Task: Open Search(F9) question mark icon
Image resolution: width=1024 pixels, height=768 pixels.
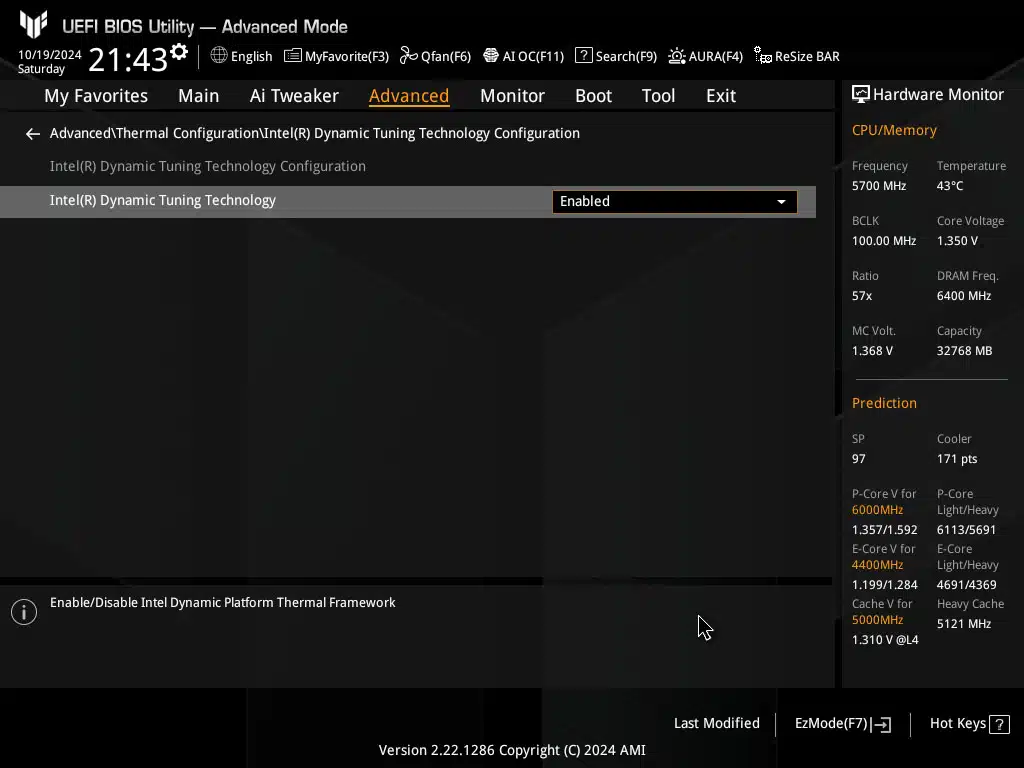Action: pos(583,56)
